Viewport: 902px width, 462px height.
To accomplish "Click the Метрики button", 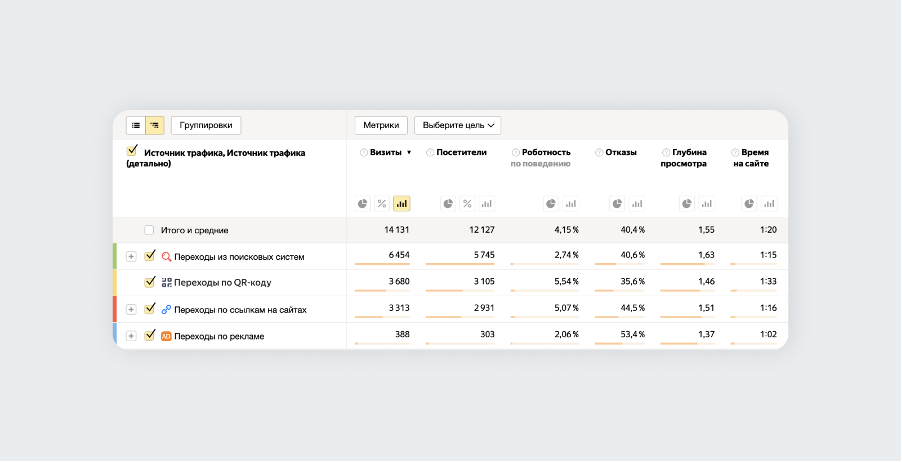I will tap(380, 125).
